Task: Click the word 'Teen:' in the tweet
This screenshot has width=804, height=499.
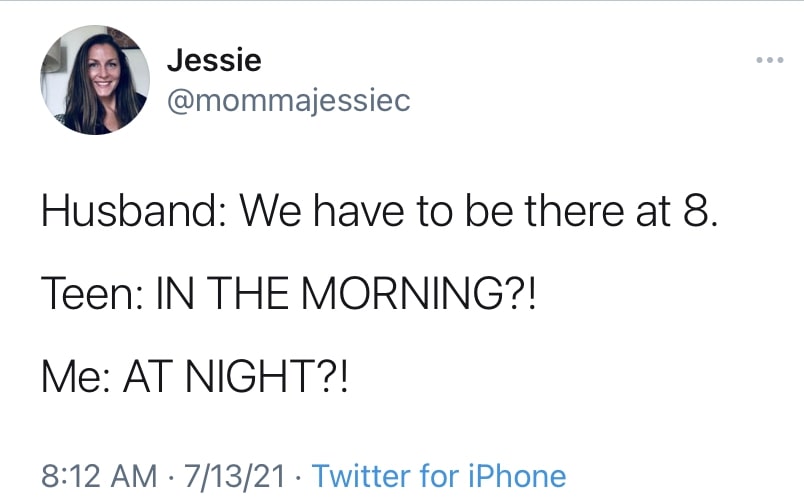Action: click(x=92, y=297)
